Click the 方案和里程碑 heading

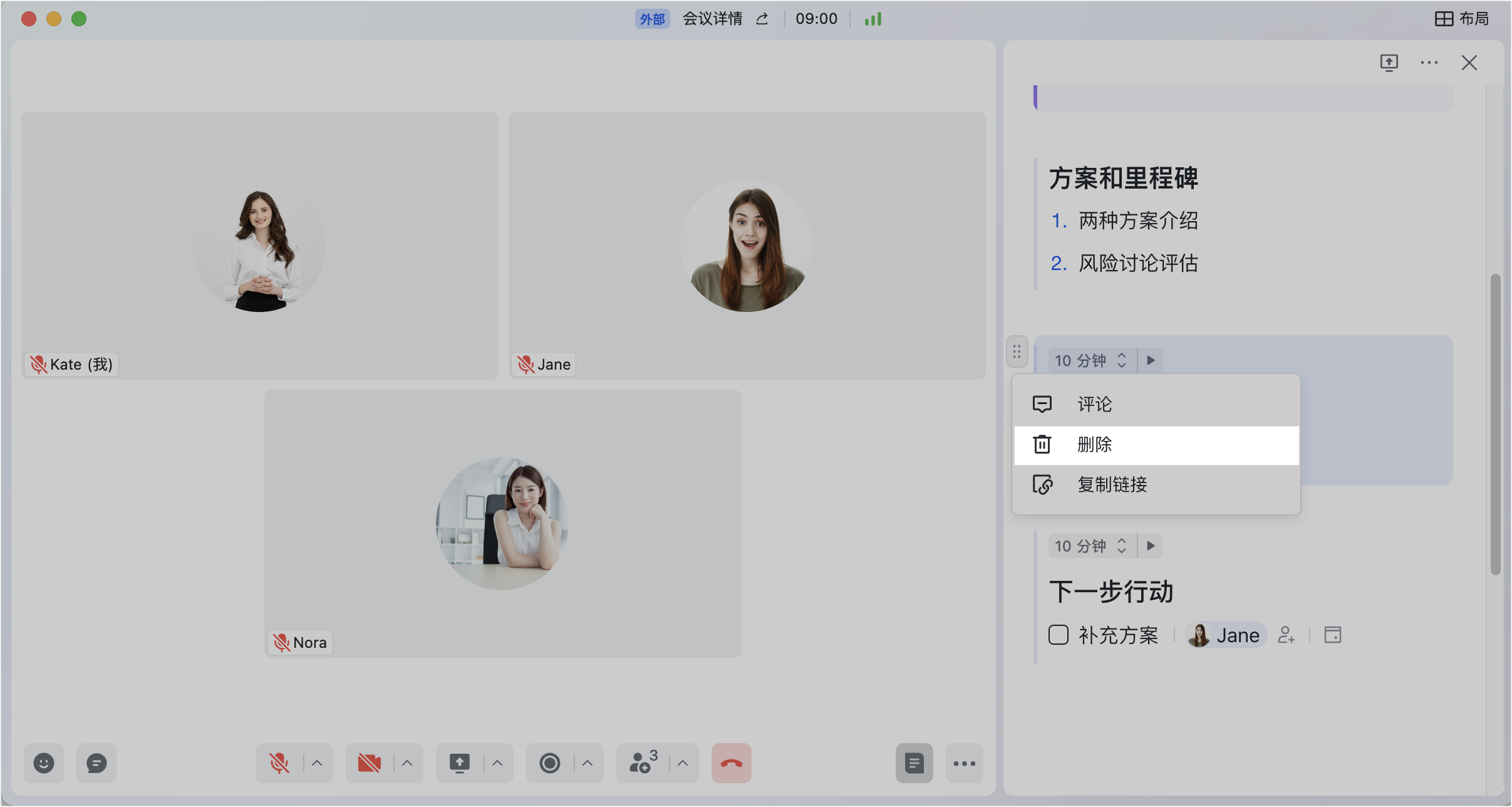[1124, 178]
